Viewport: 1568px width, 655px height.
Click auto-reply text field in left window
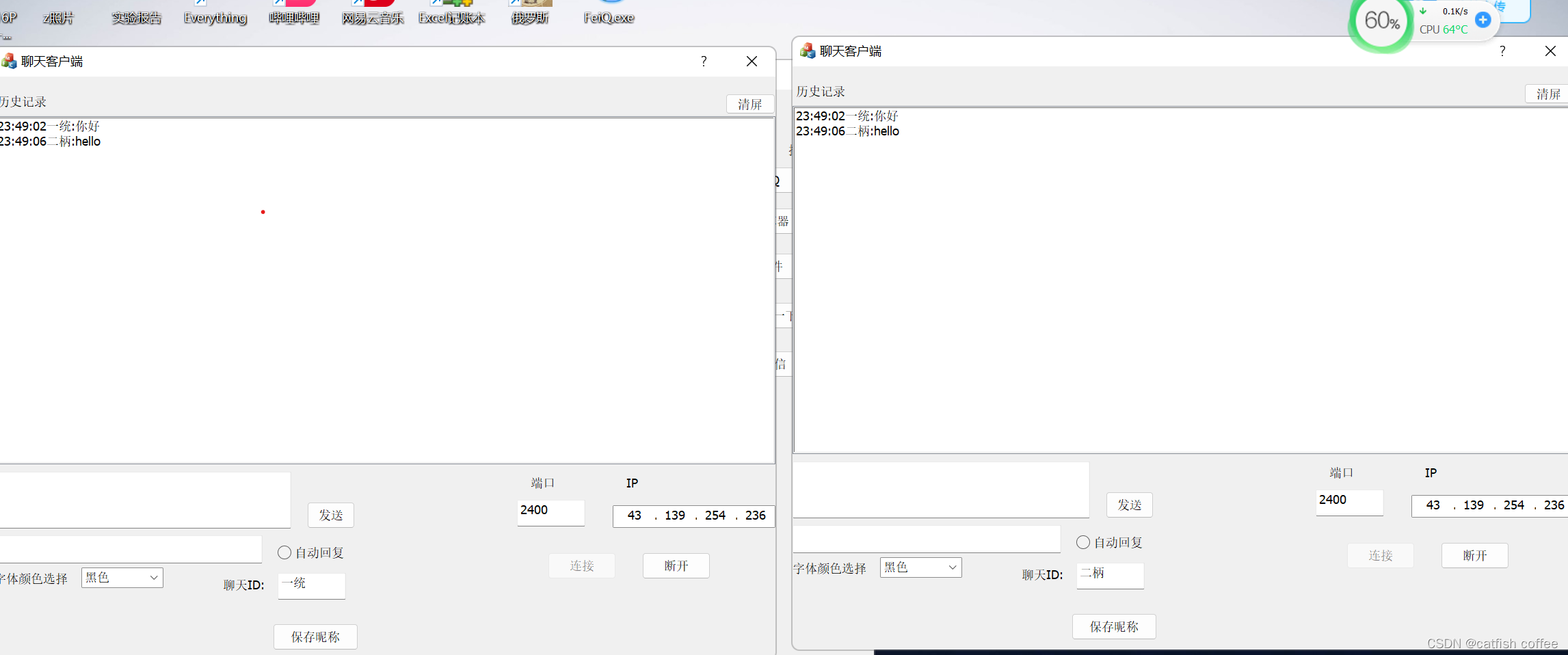point(131,549)
